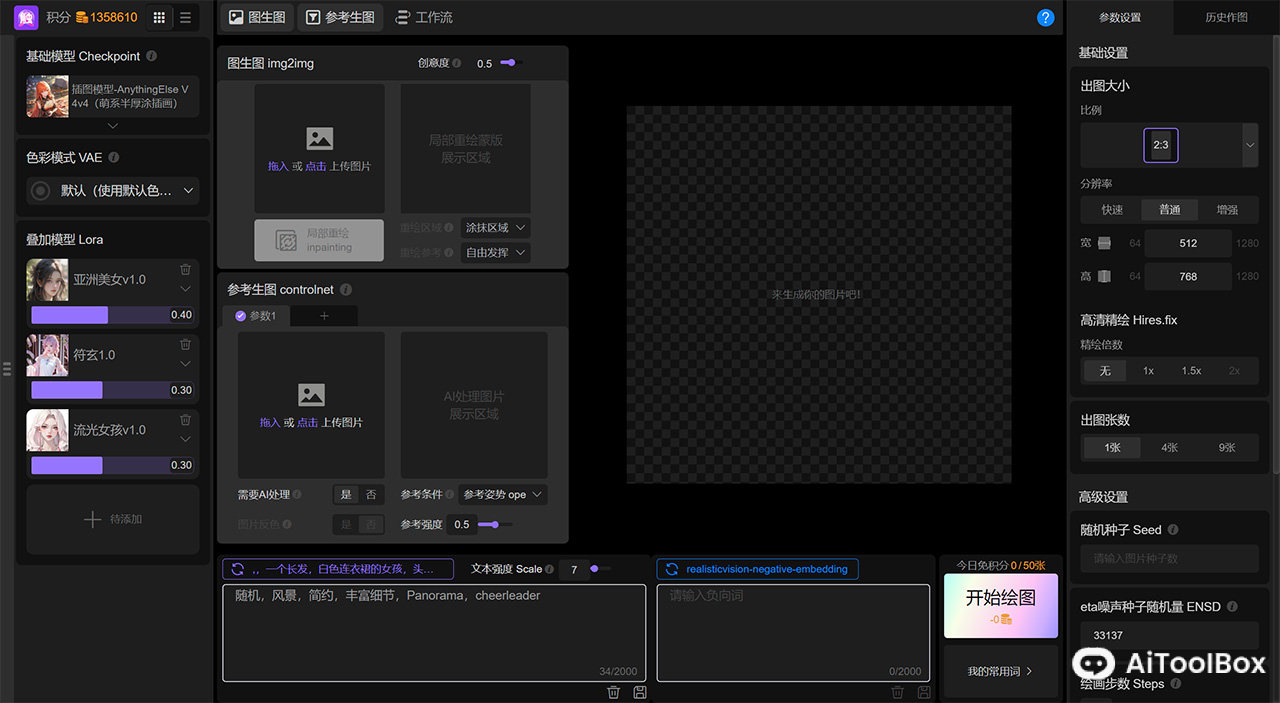Click the 随机种子 Seed input field
The height and width of the screenshot is (703, 1280).
click(x=1169, y=558)
